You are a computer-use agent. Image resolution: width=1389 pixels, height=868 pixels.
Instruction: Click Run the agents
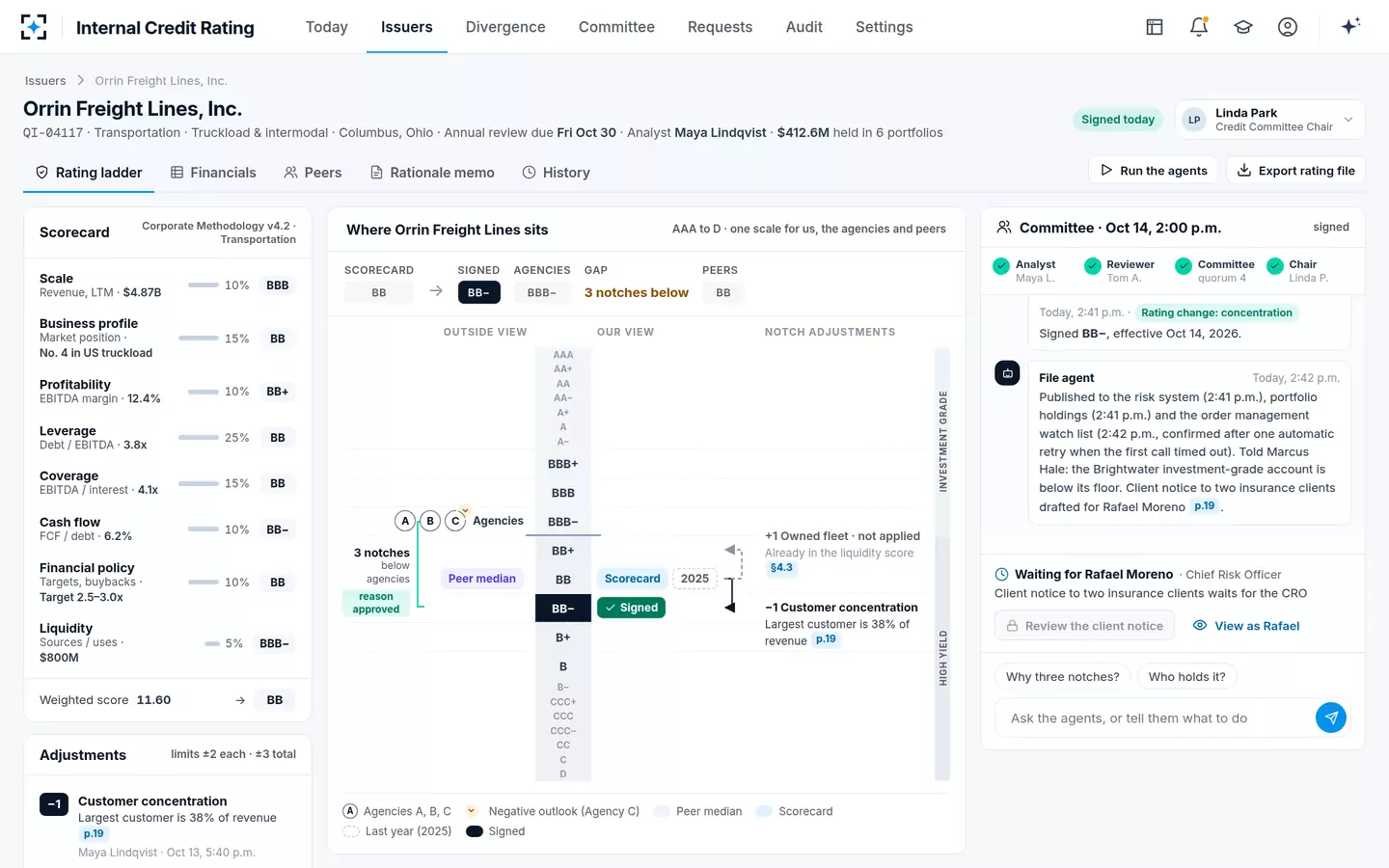pos(1154,171)
